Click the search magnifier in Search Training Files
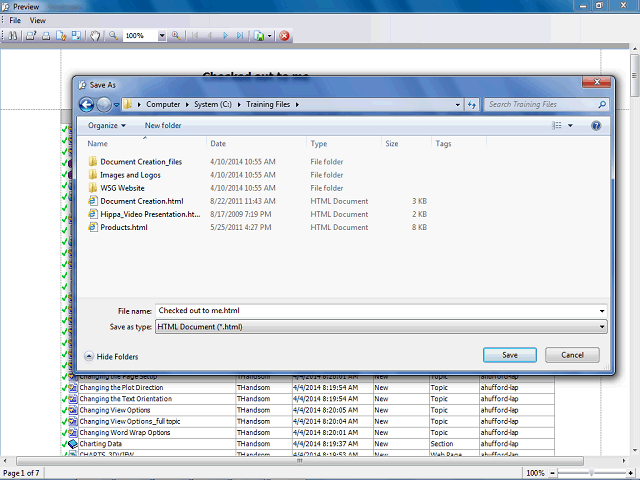Viewport: 640px width, 480px height. tap(602, 104)
